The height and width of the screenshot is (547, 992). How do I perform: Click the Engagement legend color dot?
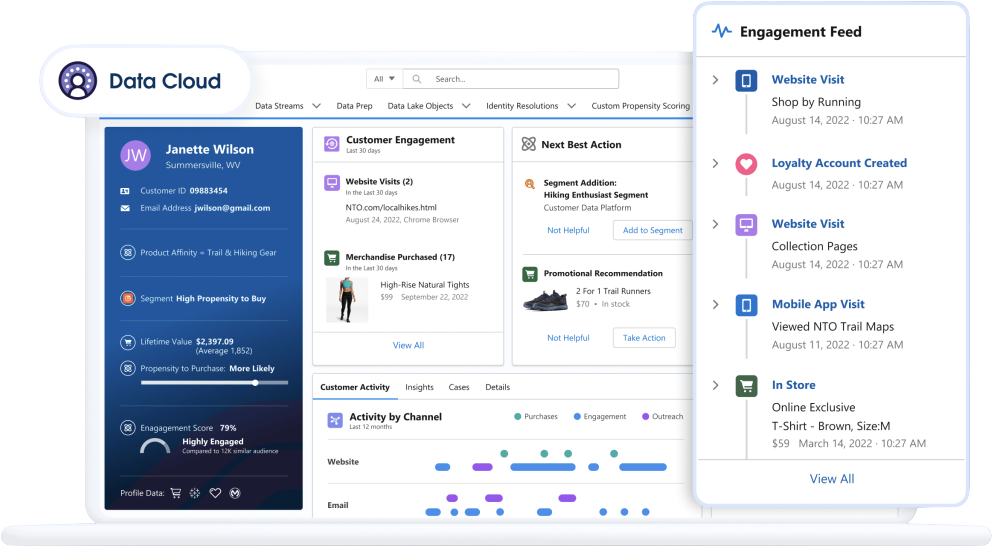pos(577,417)
